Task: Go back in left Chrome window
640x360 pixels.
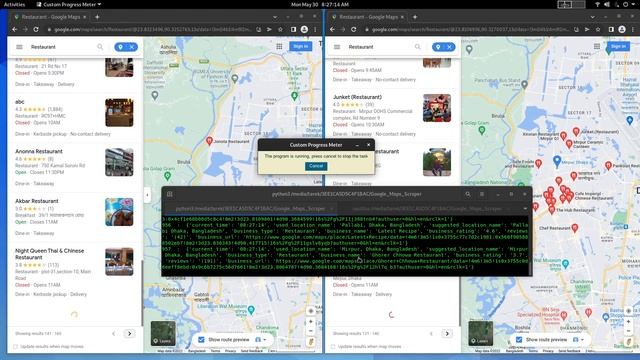Action: coord(15,29)
